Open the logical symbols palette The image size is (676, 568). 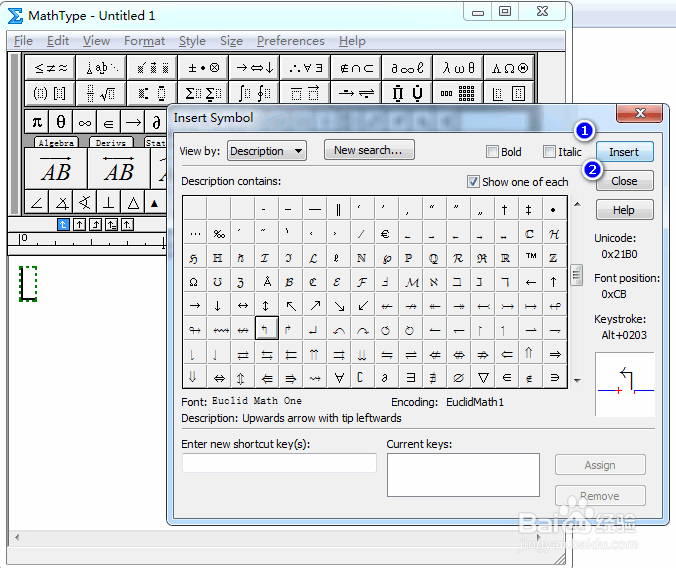point(305,68)
